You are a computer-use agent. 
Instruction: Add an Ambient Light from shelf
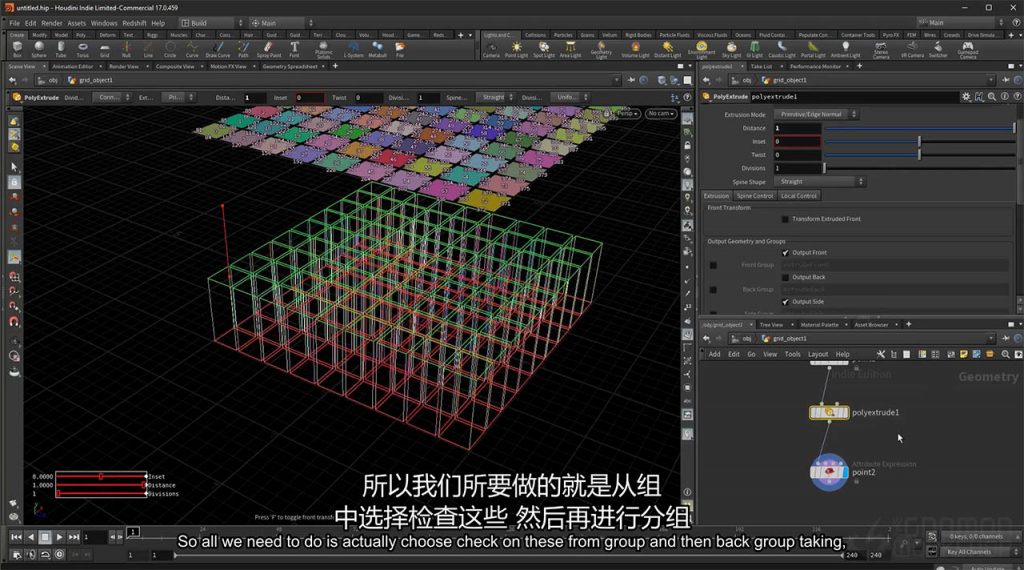click(x=845, y=49)
